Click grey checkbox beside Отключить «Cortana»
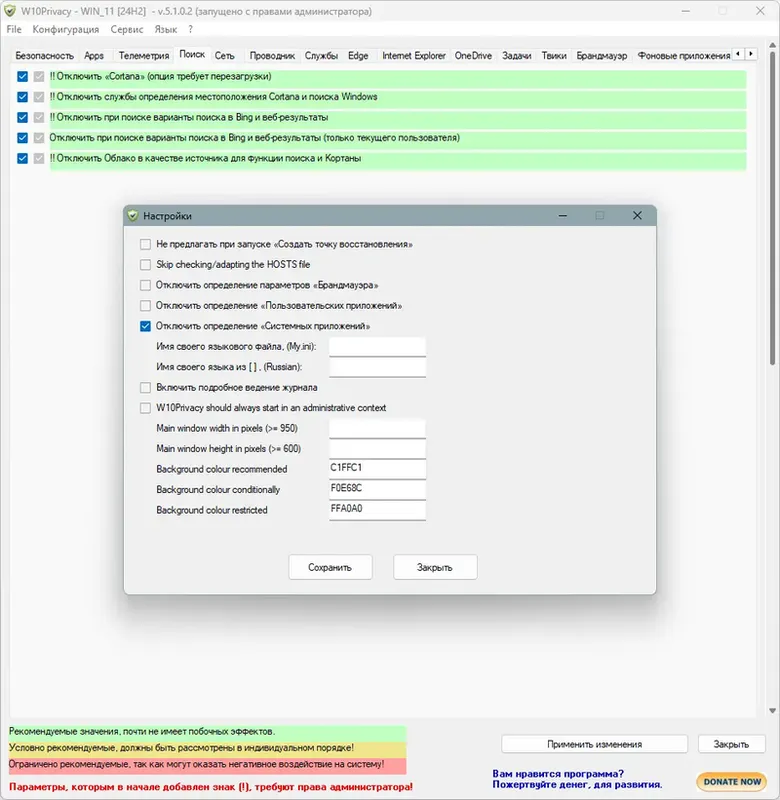The height and width of the screenshot is (800, 780). pyautogui.click(x=39, y=77)
